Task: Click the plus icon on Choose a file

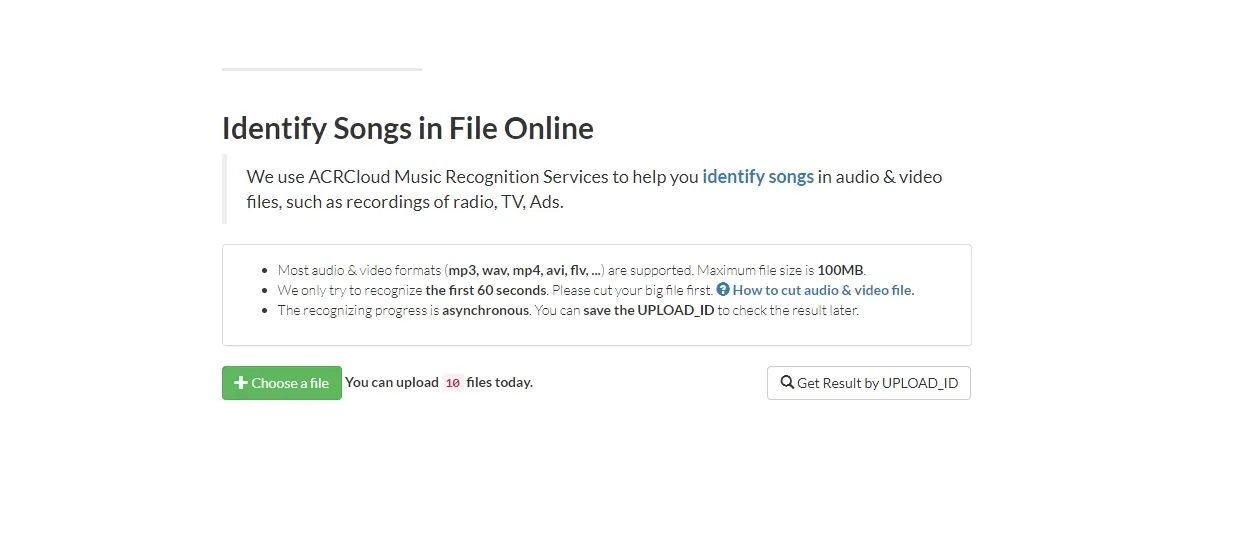Action: point(241,383)
